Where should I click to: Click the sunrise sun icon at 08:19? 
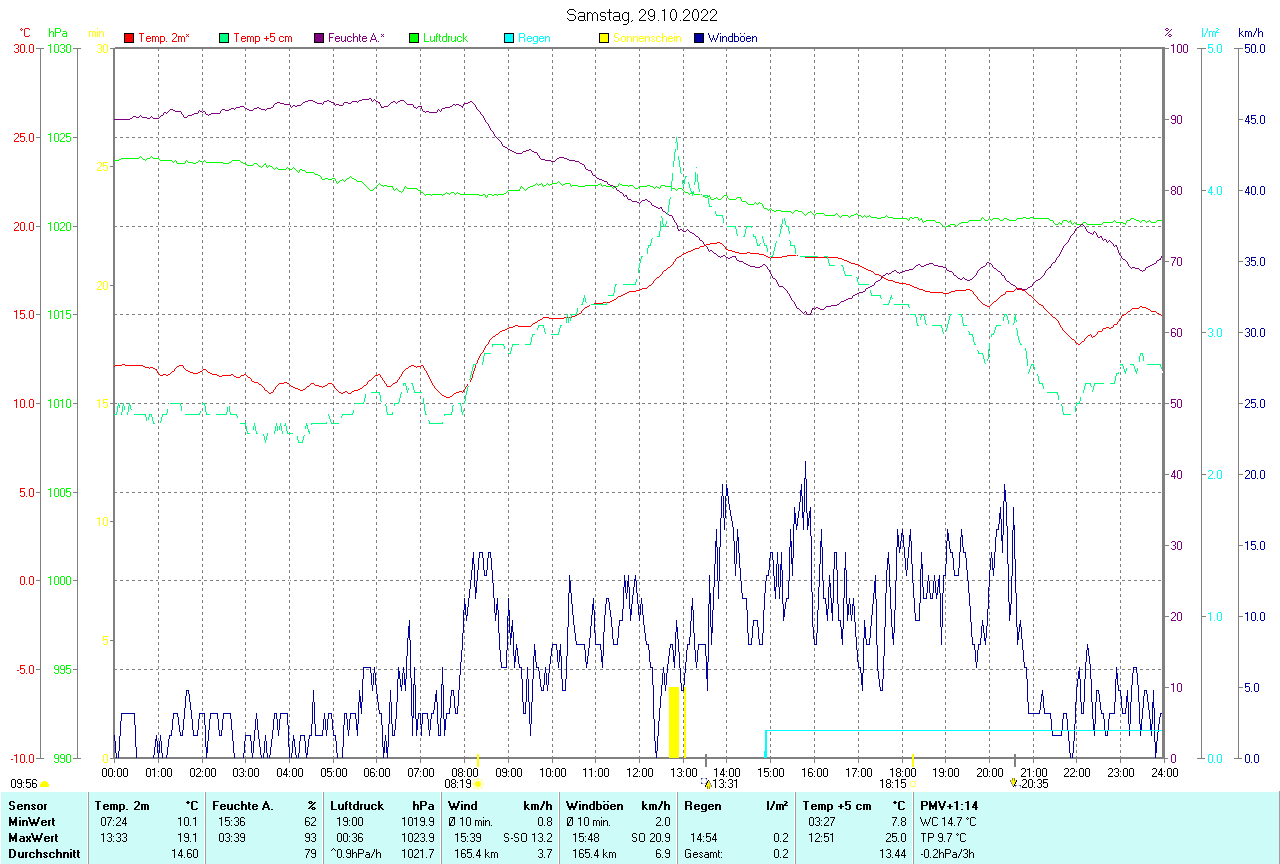click(x=478, y=784)
